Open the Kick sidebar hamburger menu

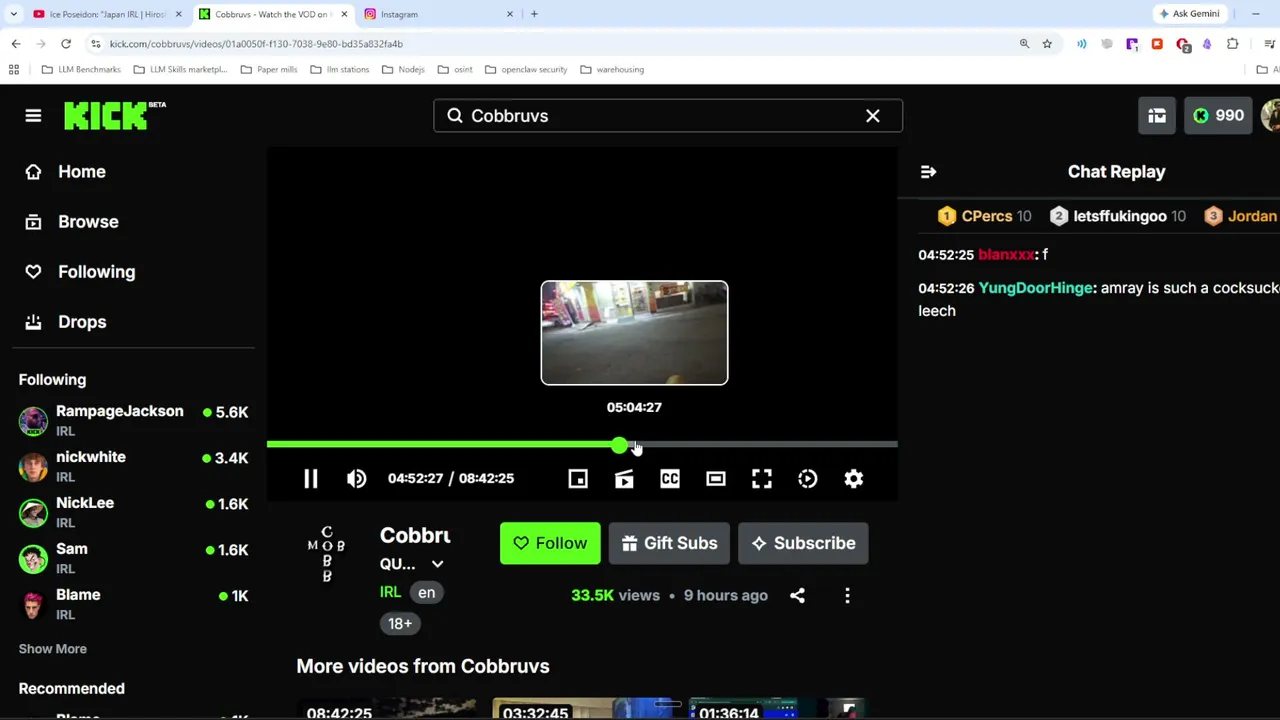[x=33, y=116]
